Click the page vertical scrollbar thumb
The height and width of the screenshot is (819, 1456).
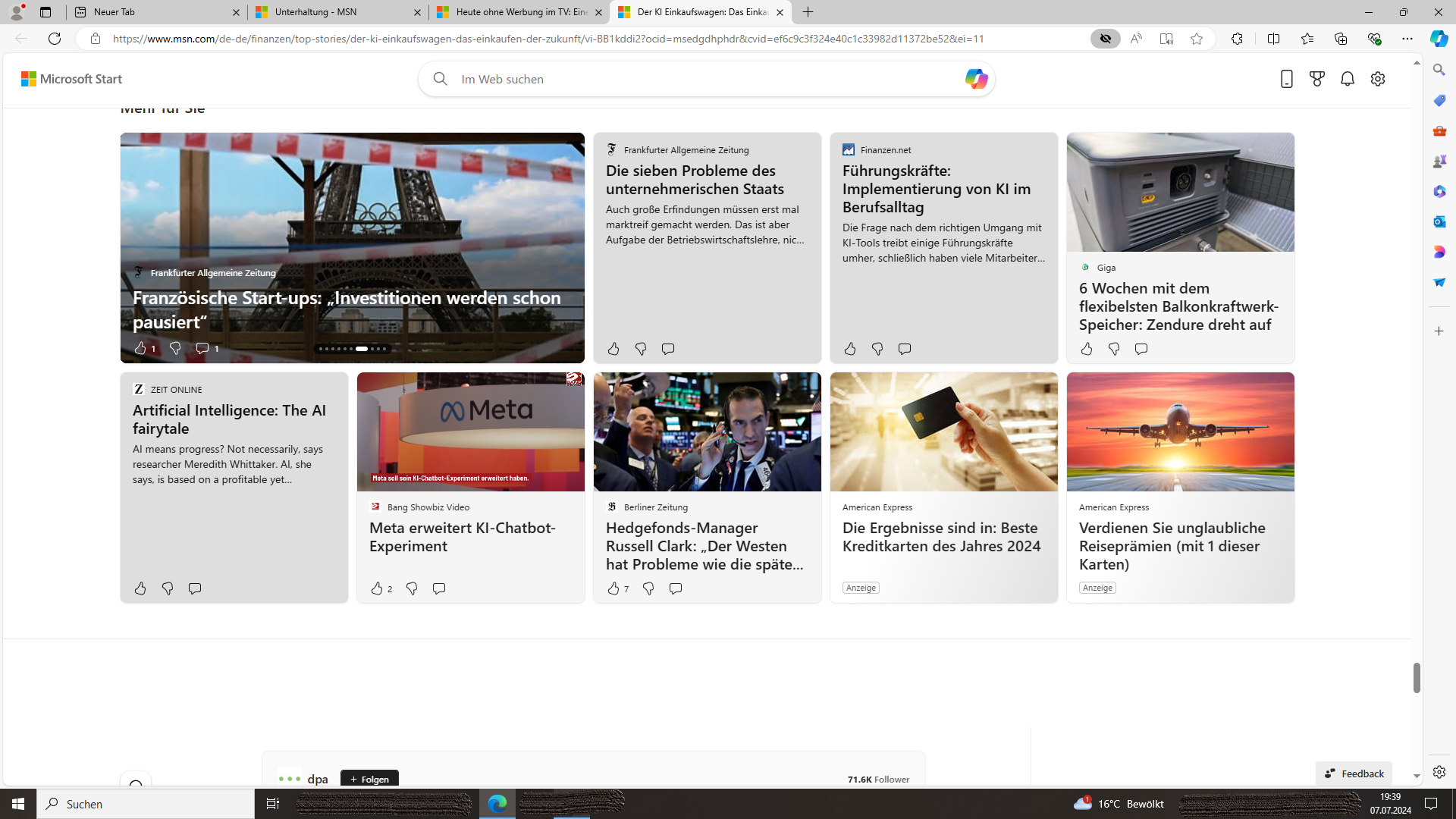point(1416,677)
